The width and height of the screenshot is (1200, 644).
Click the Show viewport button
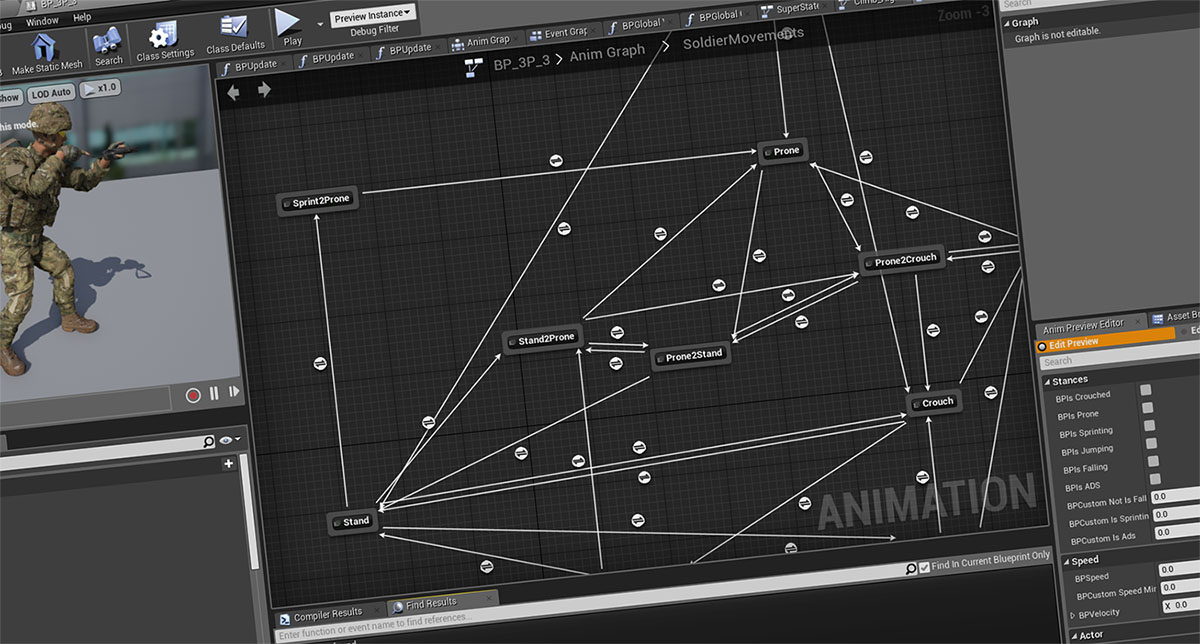pyautogui.click(x=10, y=97)
